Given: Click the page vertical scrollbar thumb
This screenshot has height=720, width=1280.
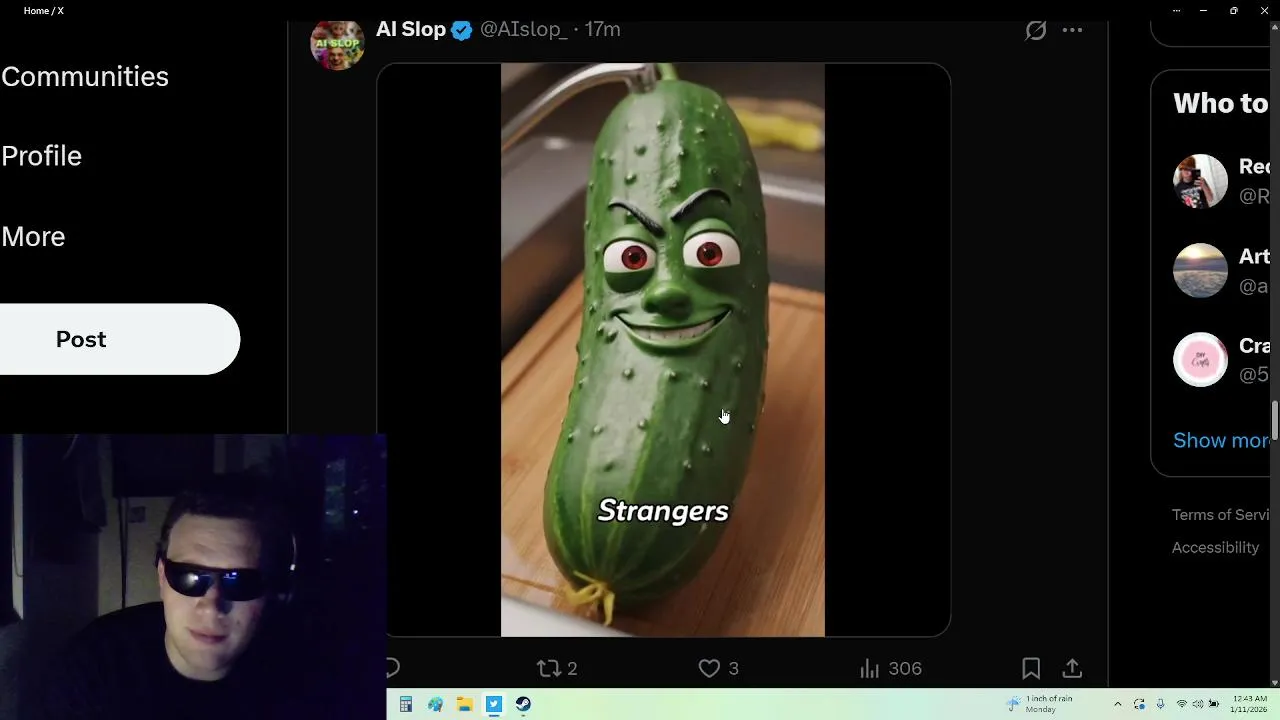Looking at the screenshot, I should (x=1274, y=422).
